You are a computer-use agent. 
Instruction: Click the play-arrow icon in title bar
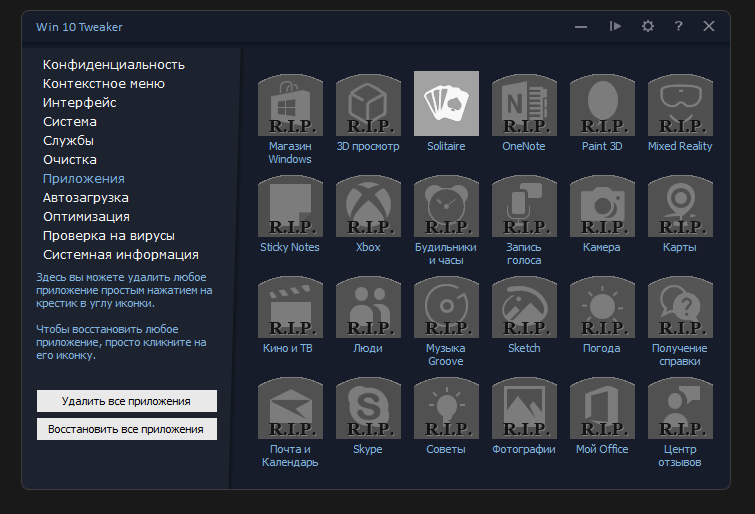pyautogui.click(x=615, y=26)
